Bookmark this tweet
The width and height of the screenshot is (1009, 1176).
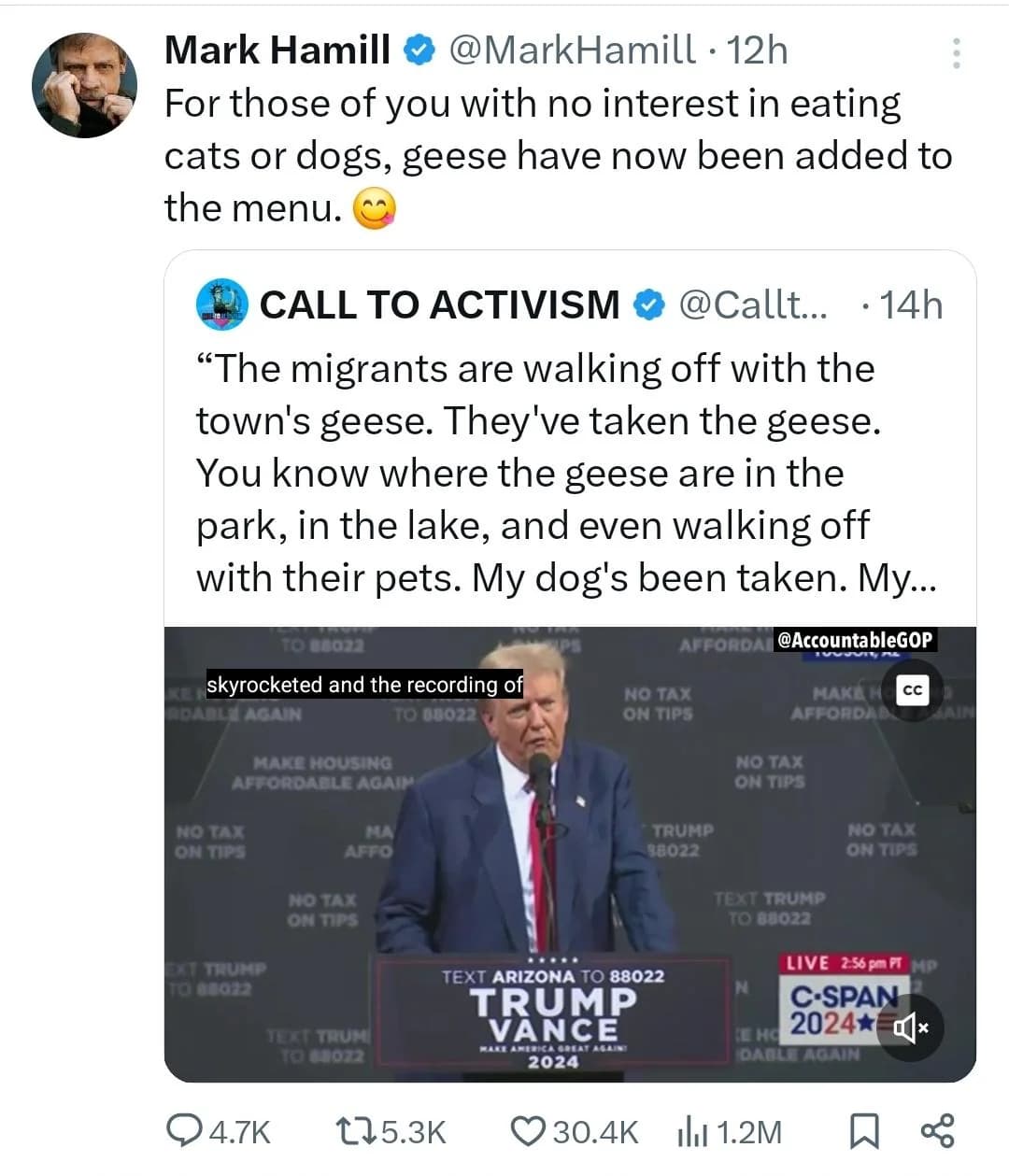[864, 1131]
